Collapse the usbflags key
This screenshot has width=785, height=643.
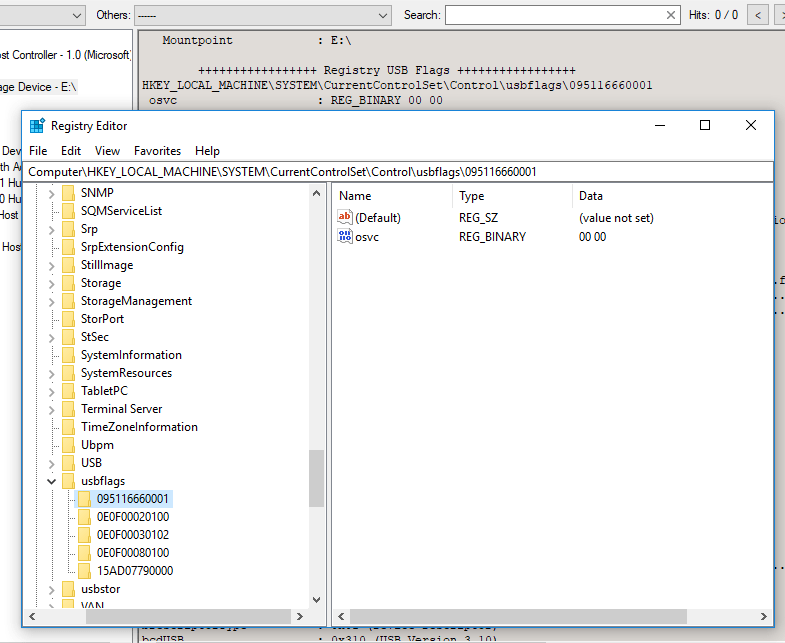click(x=52, y=481)
